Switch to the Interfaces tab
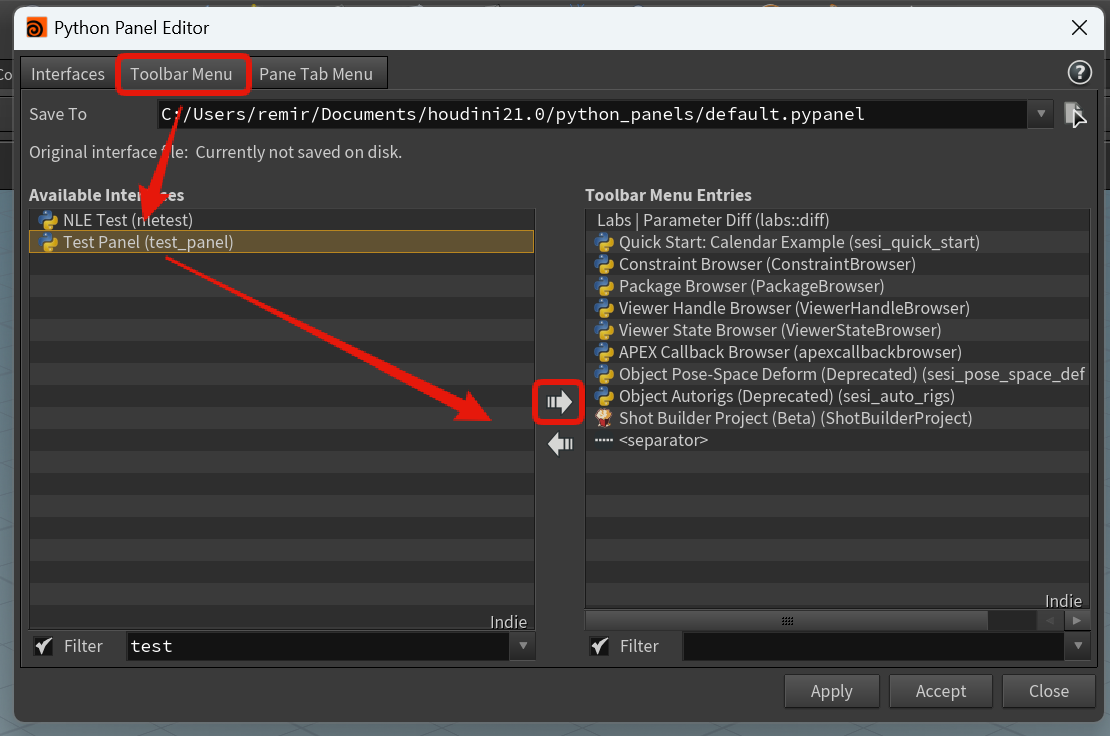1110x736 pixels. (68, 74)
